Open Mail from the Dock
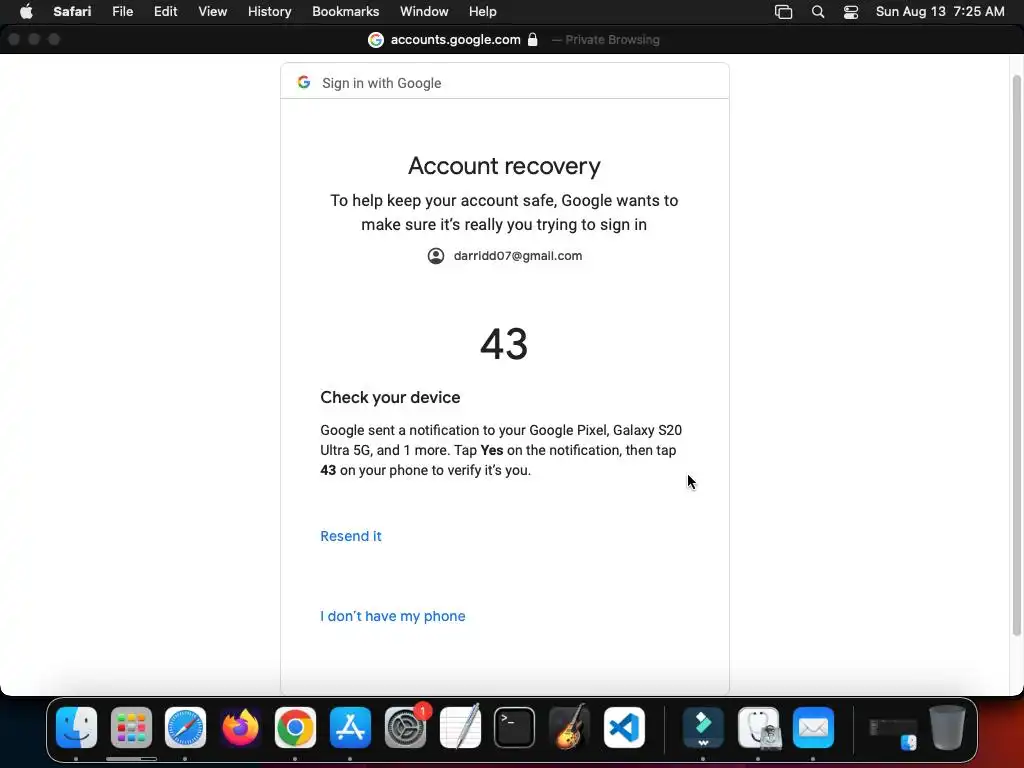1024x768 pixels. point(813,728)
